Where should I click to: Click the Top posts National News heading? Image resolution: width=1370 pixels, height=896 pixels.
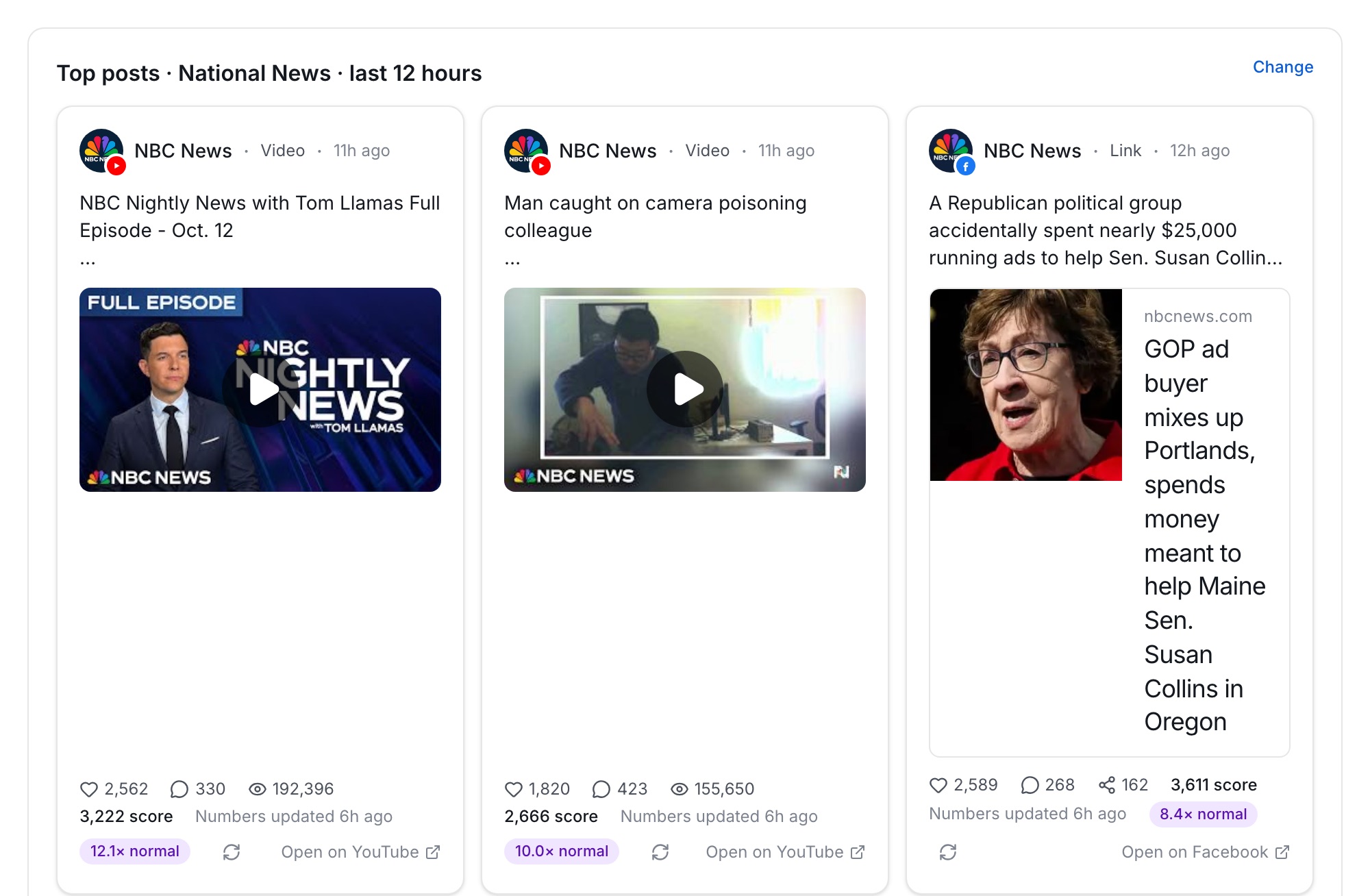(269, 73)
